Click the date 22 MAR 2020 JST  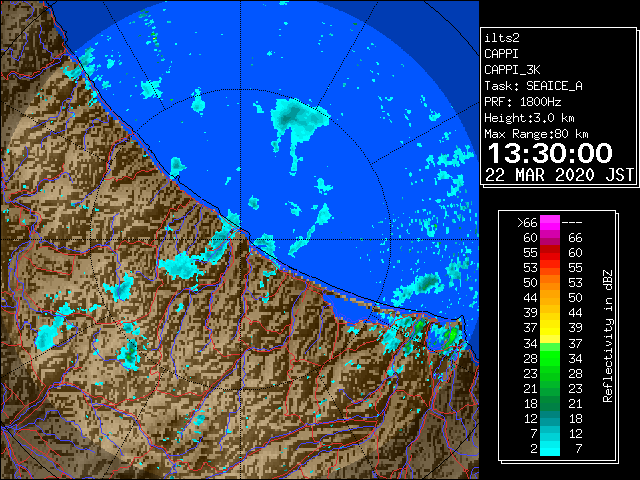[559, 175]
